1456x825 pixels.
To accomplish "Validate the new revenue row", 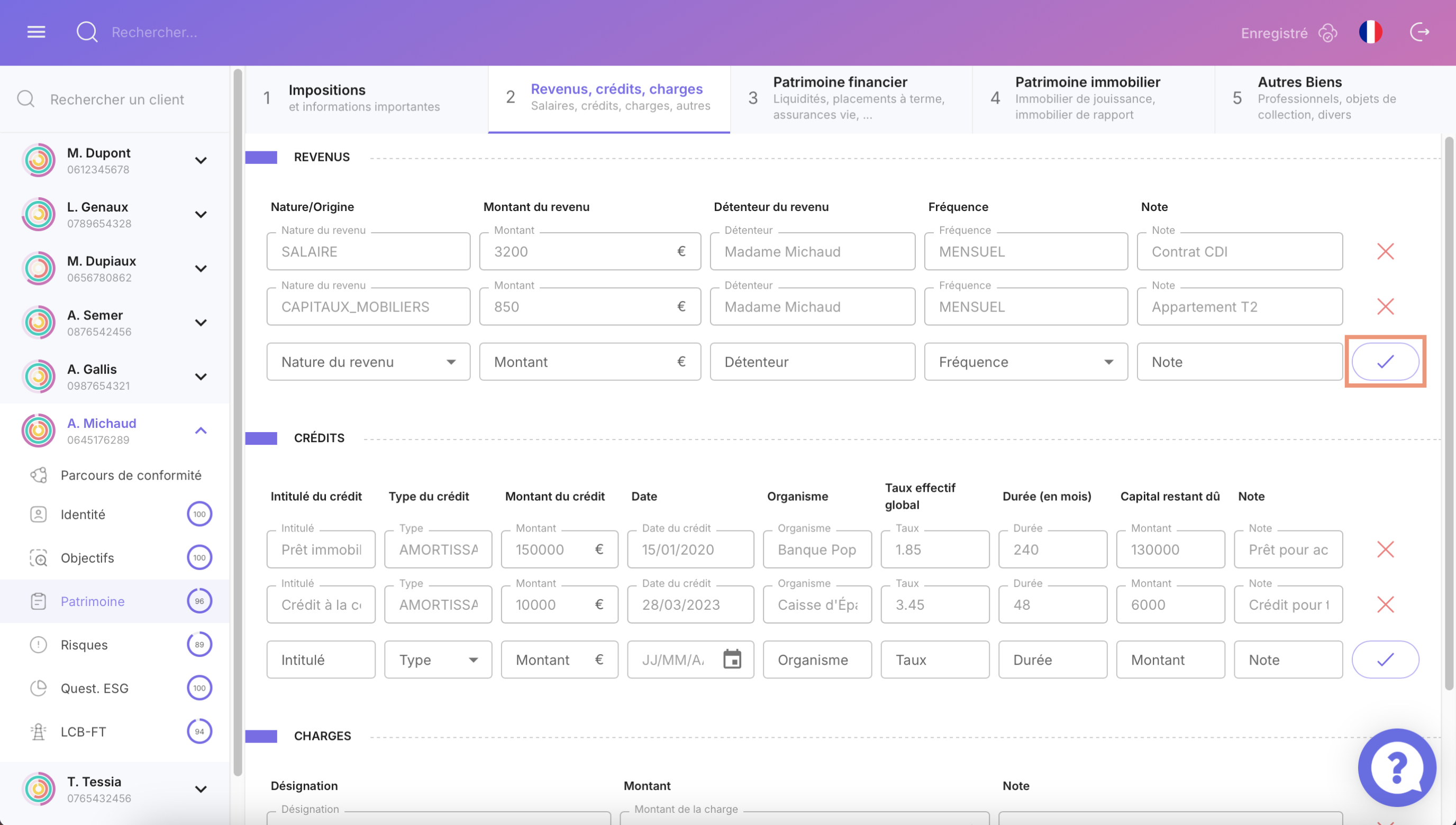I will [x=1385, y=362].
